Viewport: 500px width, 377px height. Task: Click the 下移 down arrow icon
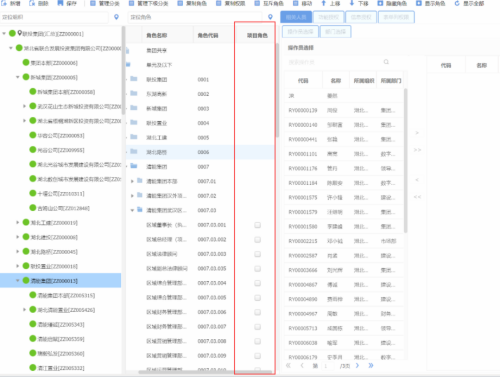352,3
